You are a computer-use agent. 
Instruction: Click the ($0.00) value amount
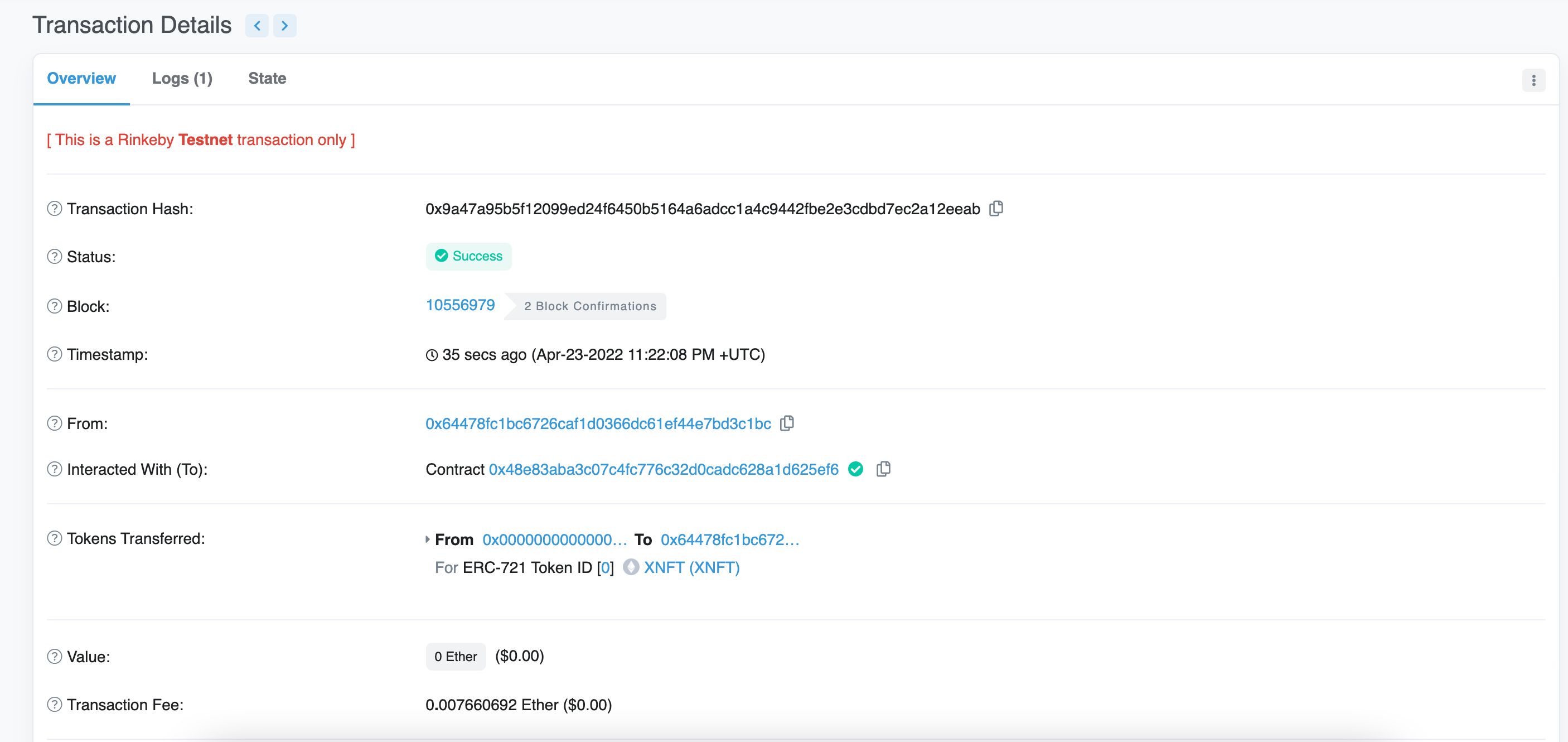[519, 656]
